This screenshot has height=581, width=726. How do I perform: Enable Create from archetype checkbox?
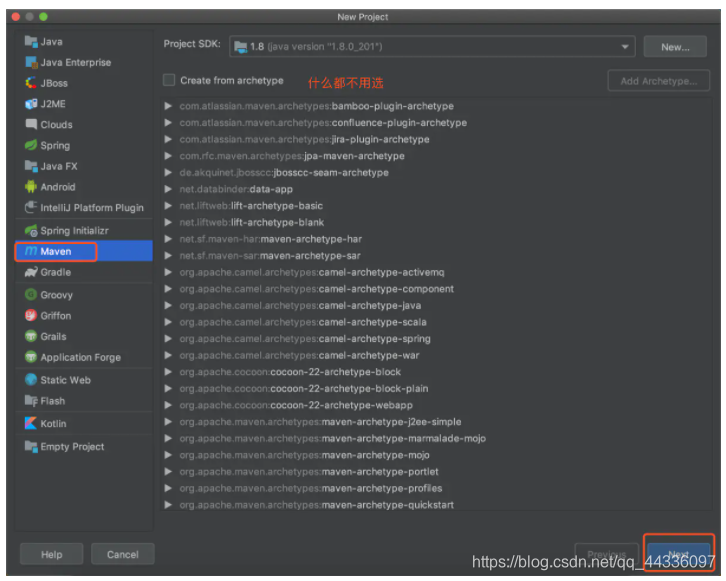click(x=169, y=80)
